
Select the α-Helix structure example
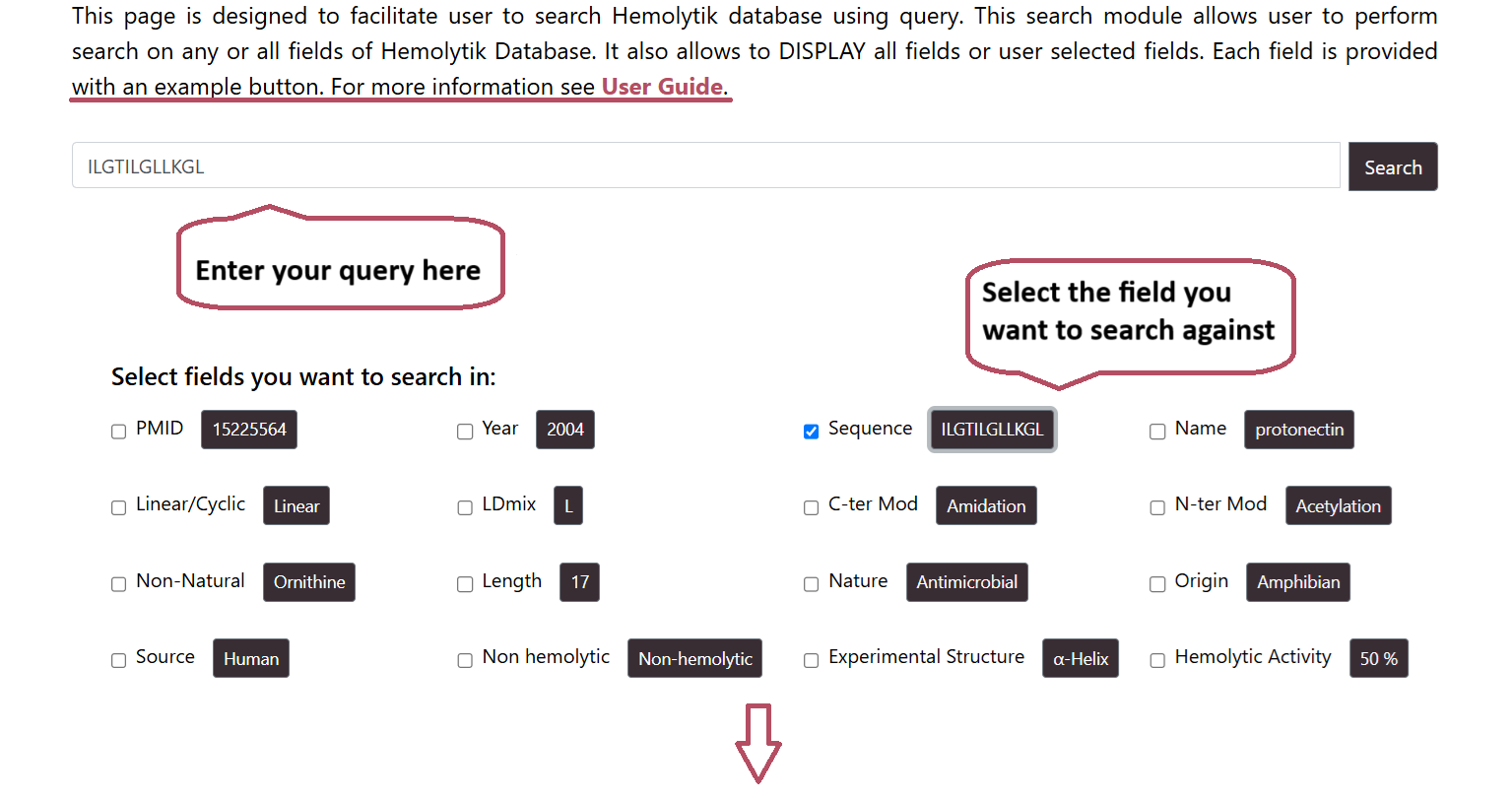click(x=1080, y=658)
